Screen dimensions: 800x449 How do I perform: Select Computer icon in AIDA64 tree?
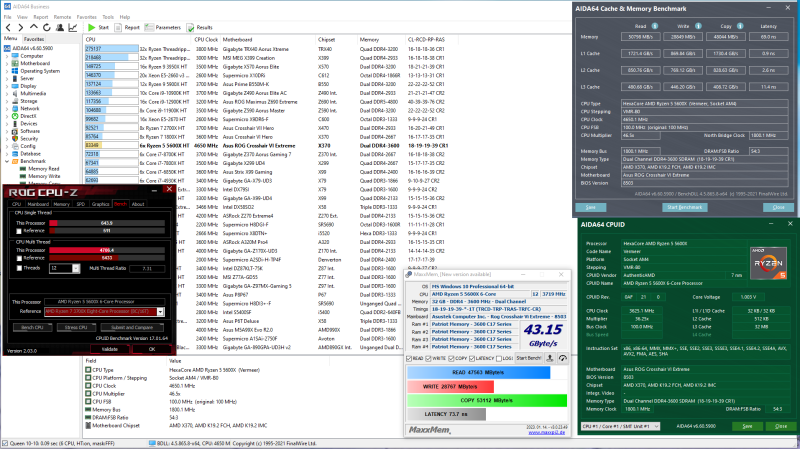coord(15,56)
